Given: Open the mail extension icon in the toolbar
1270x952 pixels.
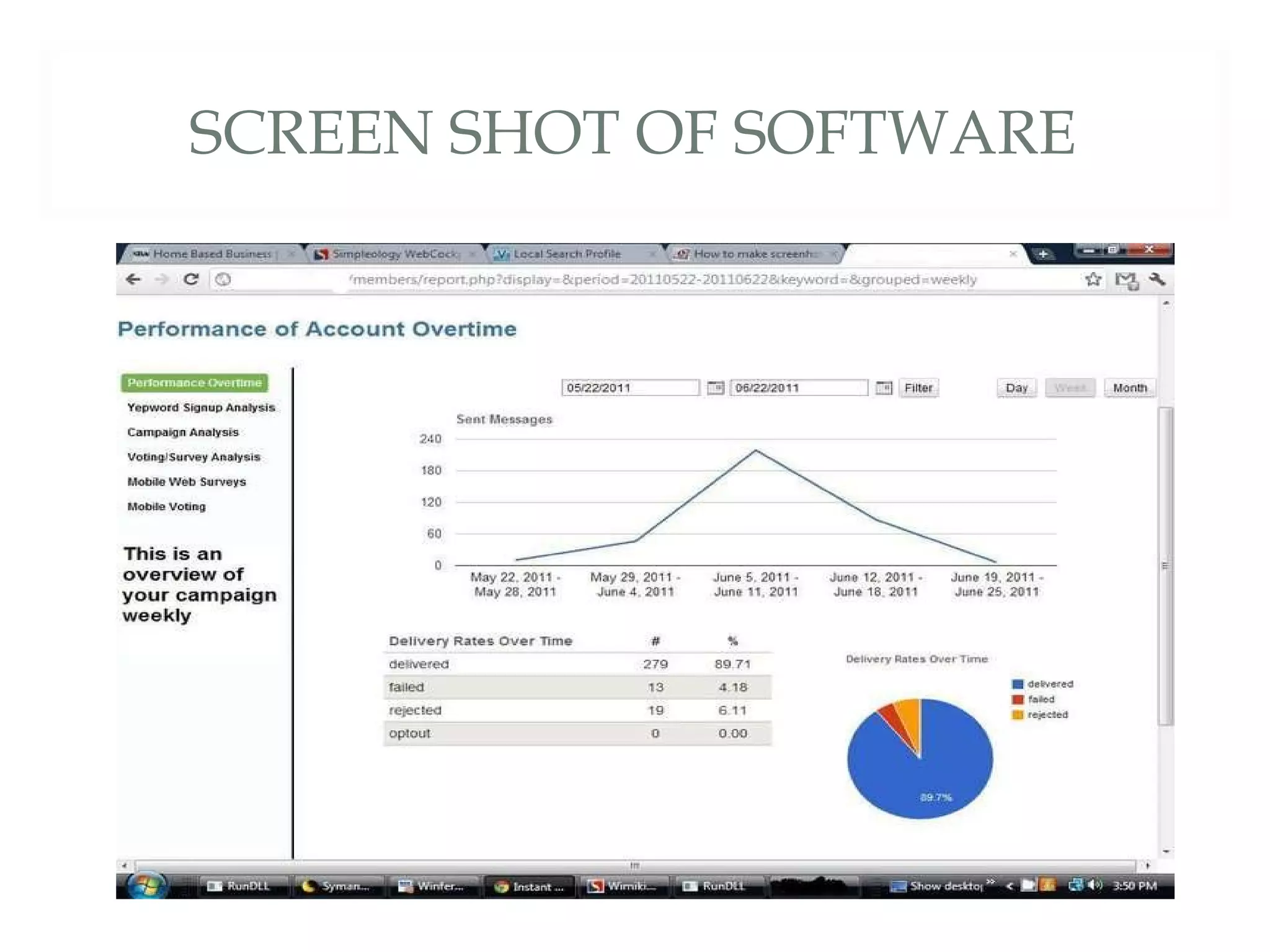Looking at the screenshot, I should click(x=1126, y=281).
